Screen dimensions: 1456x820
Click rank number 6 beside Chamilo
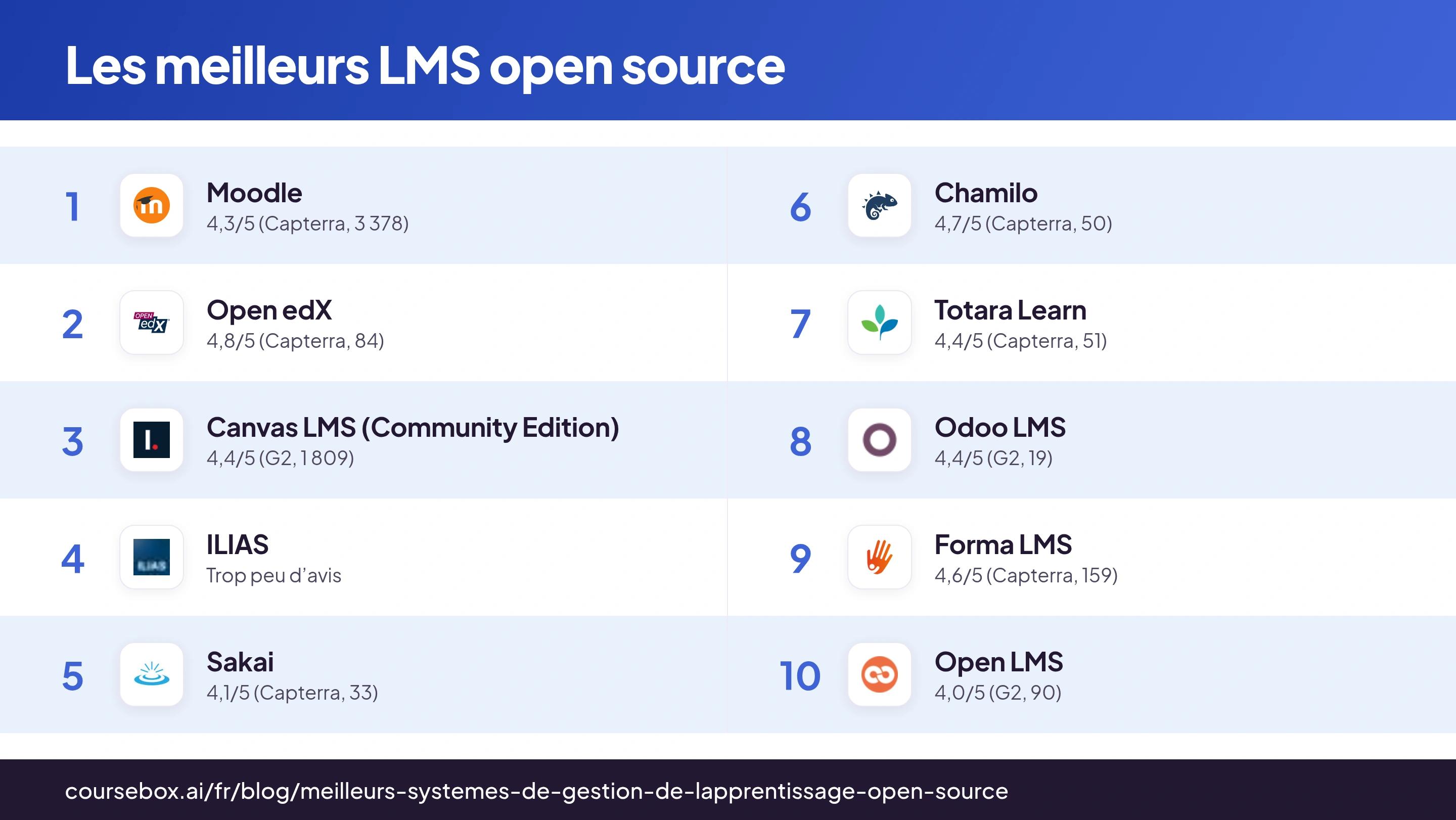[800, 206]
